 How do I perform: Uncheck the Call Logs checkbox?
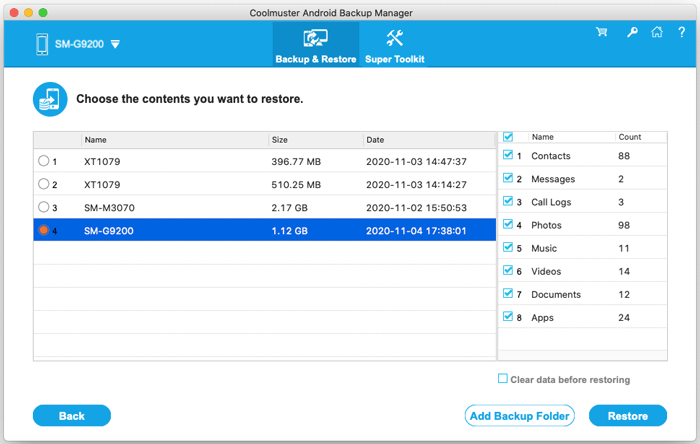tap(508, 201)
